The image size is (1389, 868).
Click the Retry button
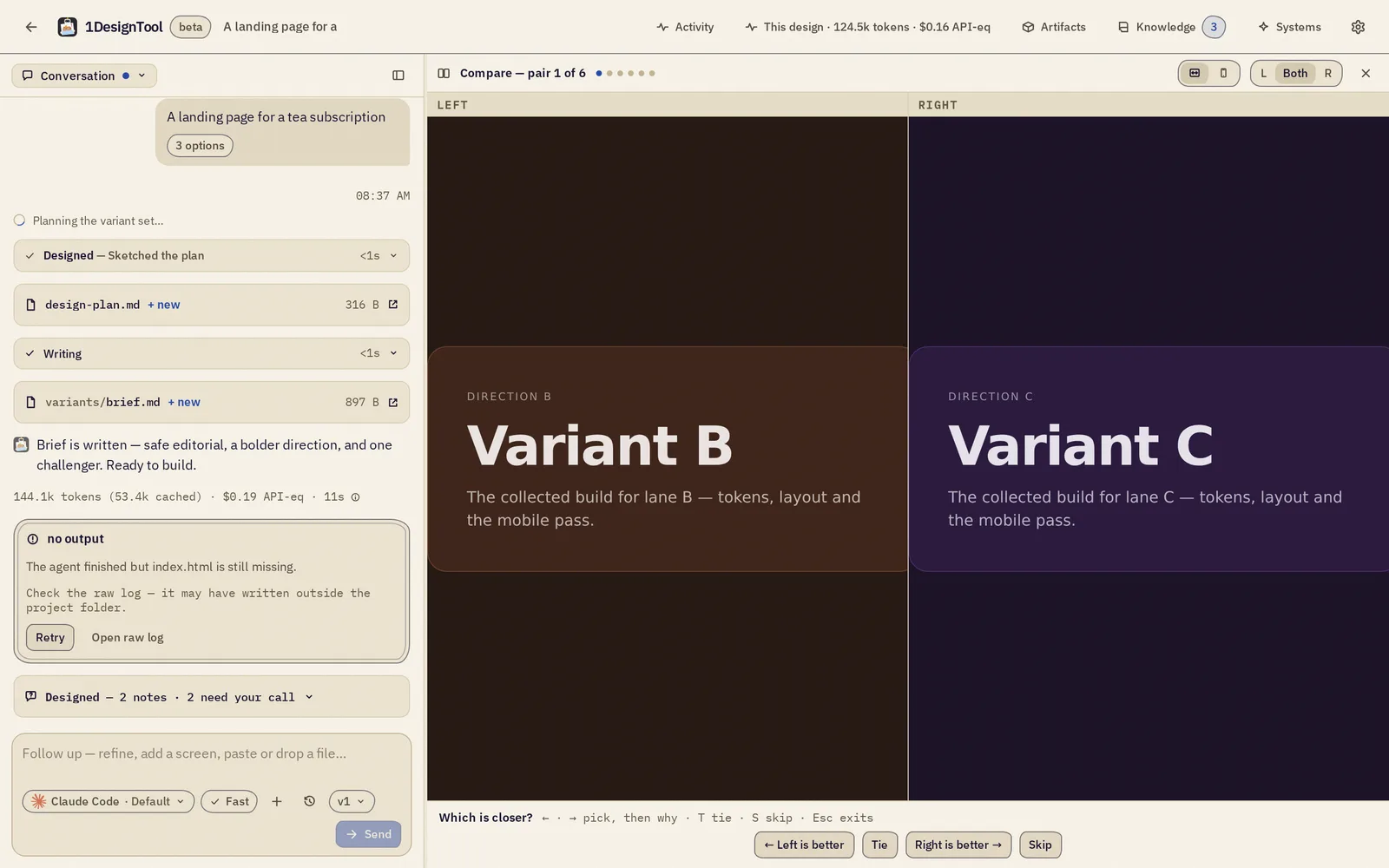coord(50,638)
